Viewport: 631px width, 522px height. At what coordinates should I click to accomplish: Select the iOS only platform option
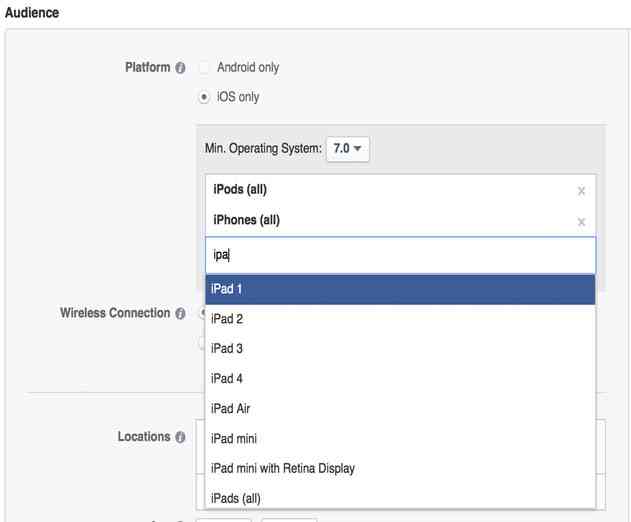pyautogui.click(x=205, y=98)
